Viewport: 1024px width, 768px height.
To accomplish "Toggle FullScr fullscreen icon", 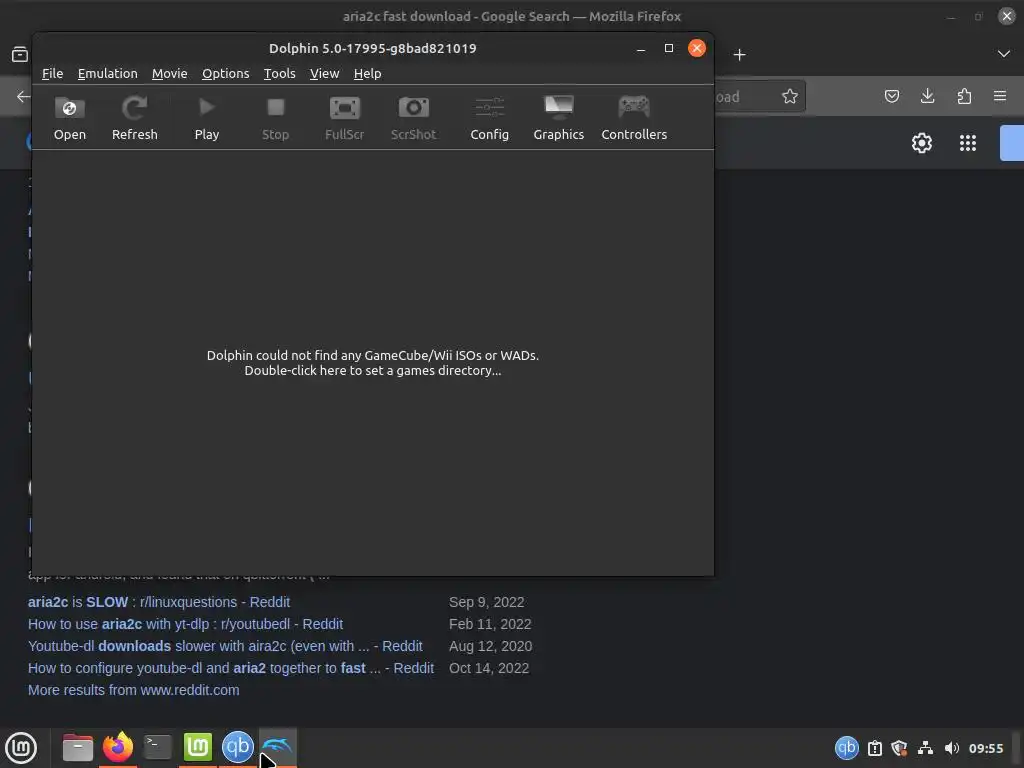I will 344,118.
